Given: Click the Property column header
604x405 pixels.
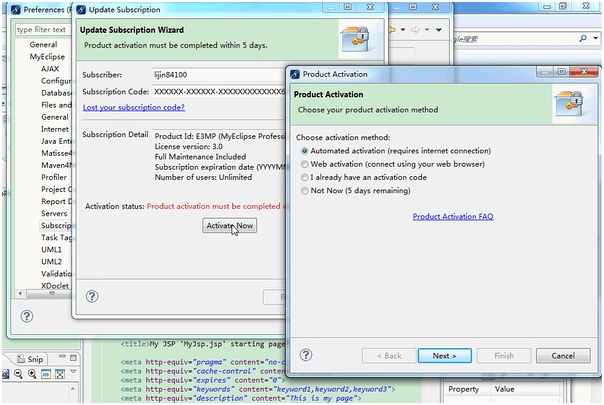Looking at the screenshot, I should tap(463, 389).
